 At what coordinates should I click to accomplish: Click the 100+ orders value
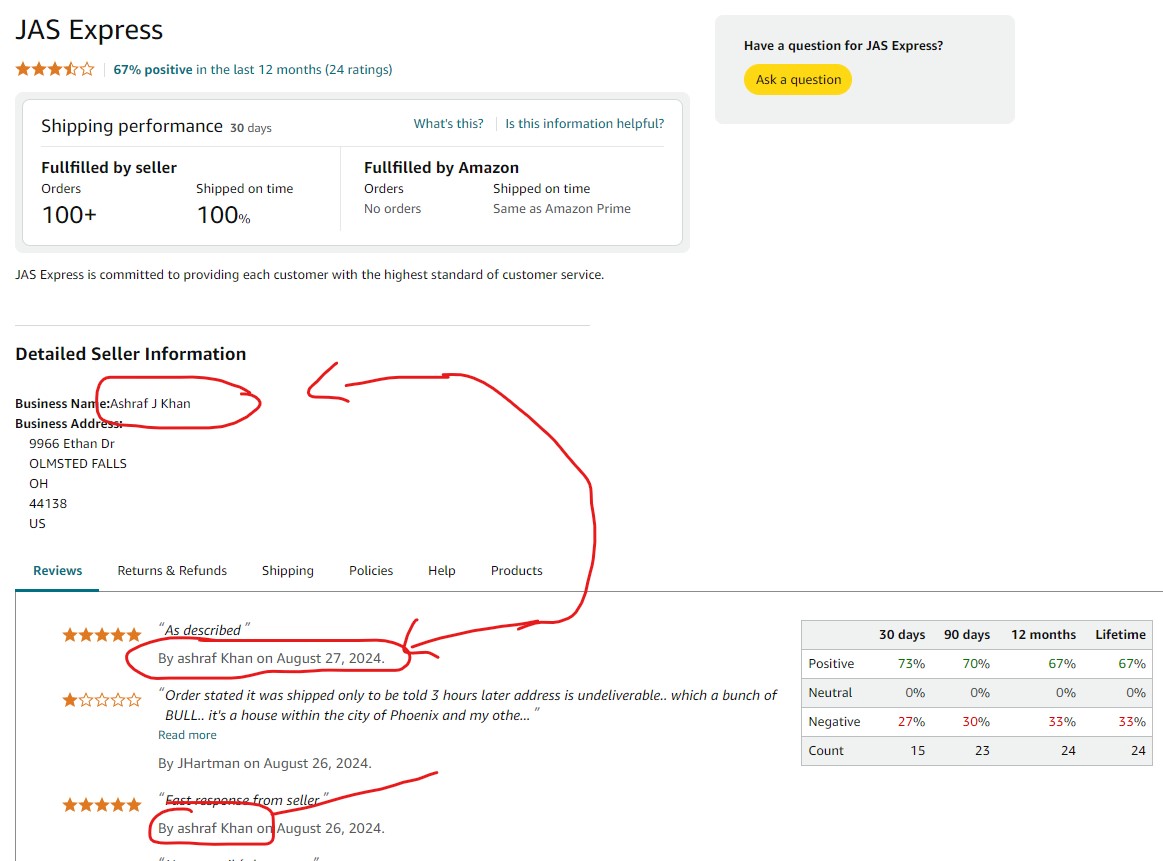(69, 216)
